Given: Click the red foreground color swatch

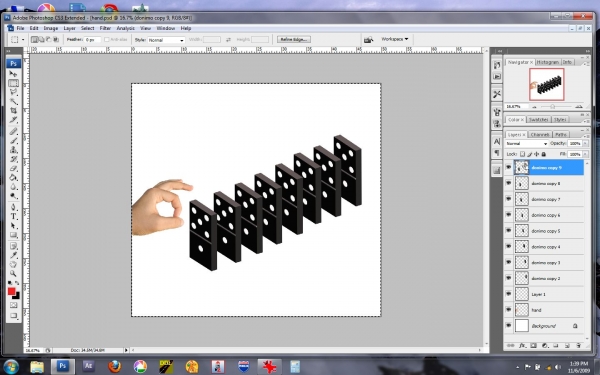Looking at the screenshot, I should coord(11,291).
